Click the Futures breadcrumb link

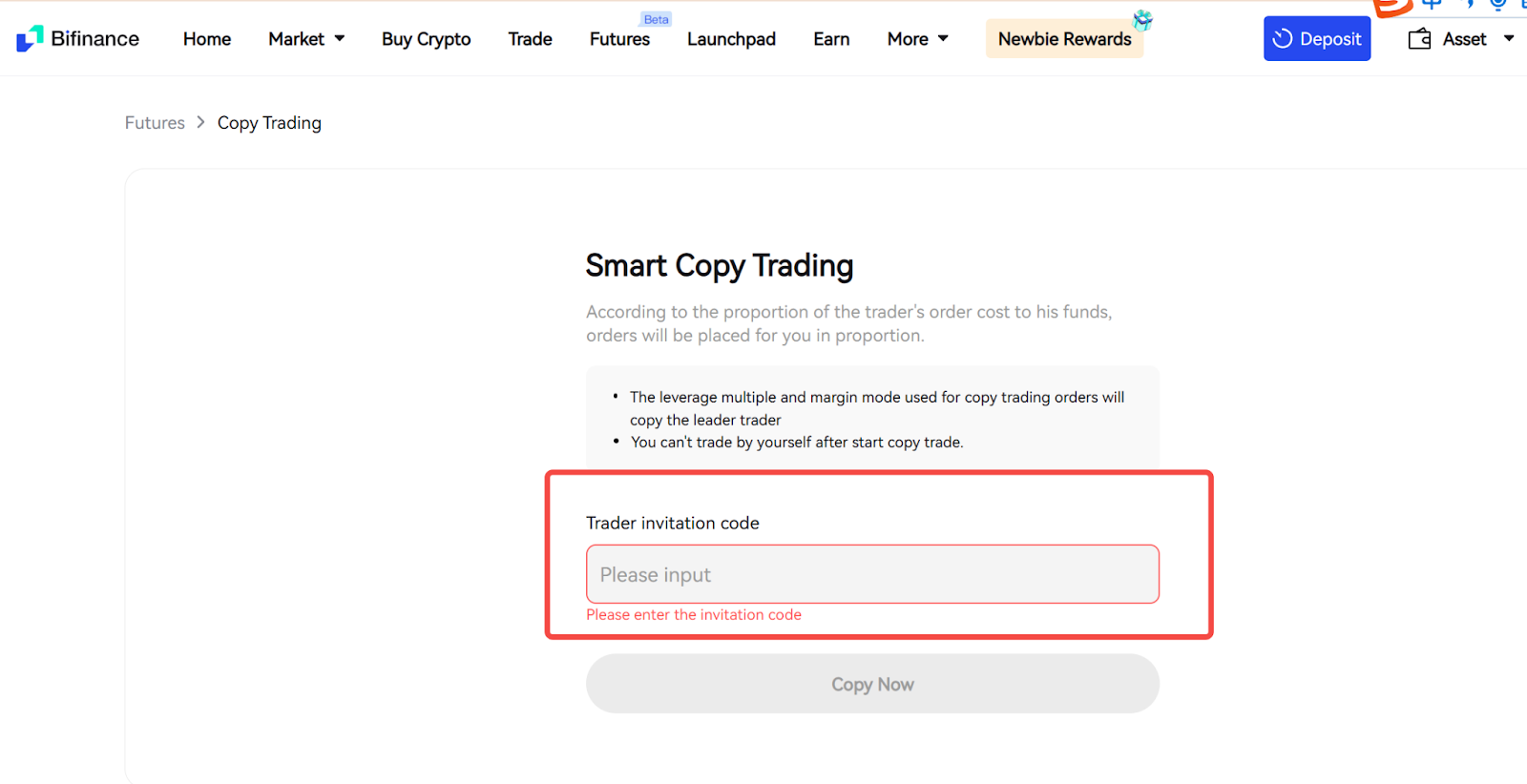[x=155, y=123]
